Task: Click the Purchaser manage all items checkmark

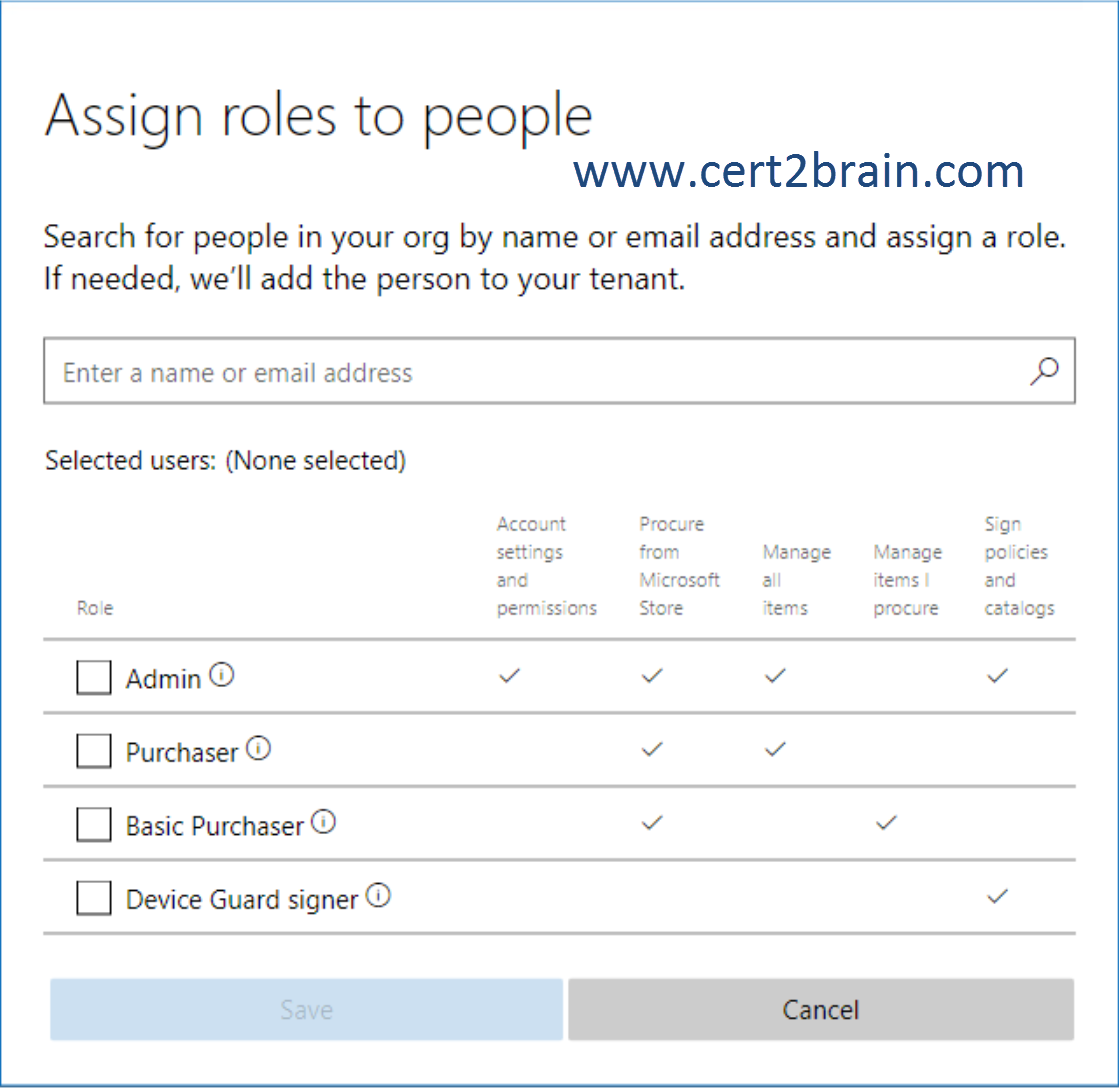Action: [x=775, y=749]
